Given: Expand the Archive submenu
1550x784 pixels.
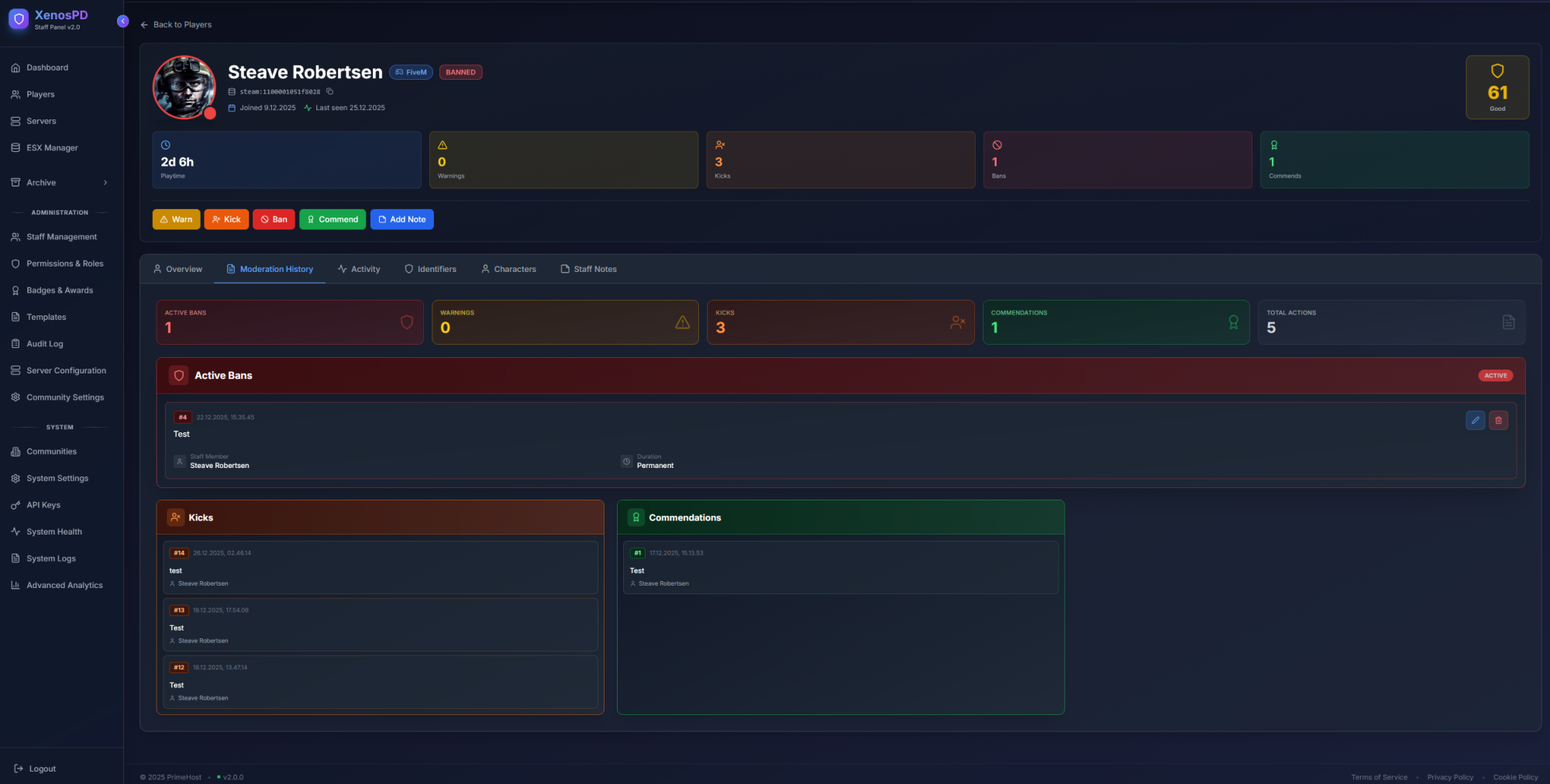Looking at the screenshot, I should click(60, 183).
